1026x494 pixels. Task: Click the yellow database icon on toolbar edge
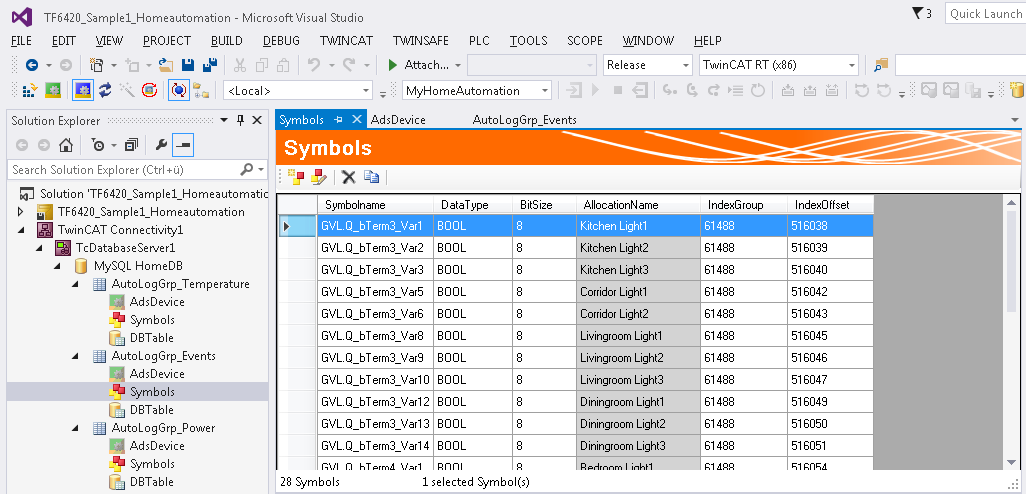1017,90
